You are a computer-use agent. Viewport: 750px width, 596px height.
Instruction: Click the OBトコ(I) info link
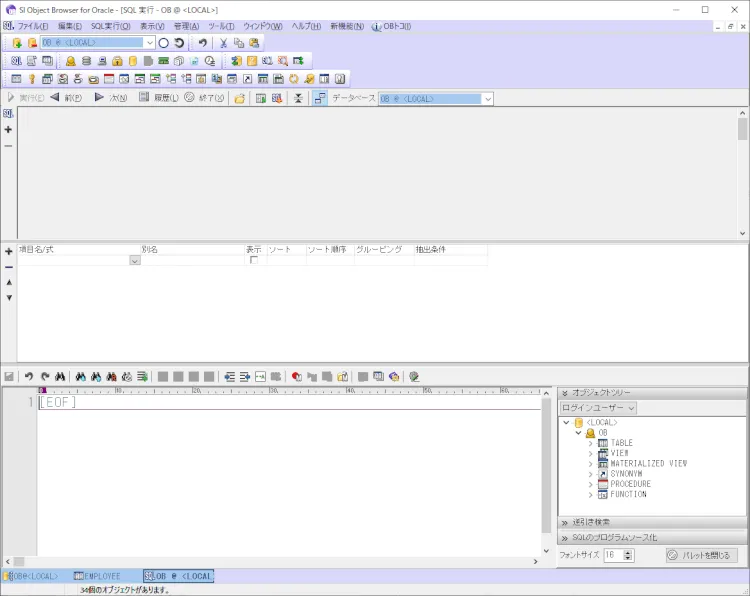392,26
